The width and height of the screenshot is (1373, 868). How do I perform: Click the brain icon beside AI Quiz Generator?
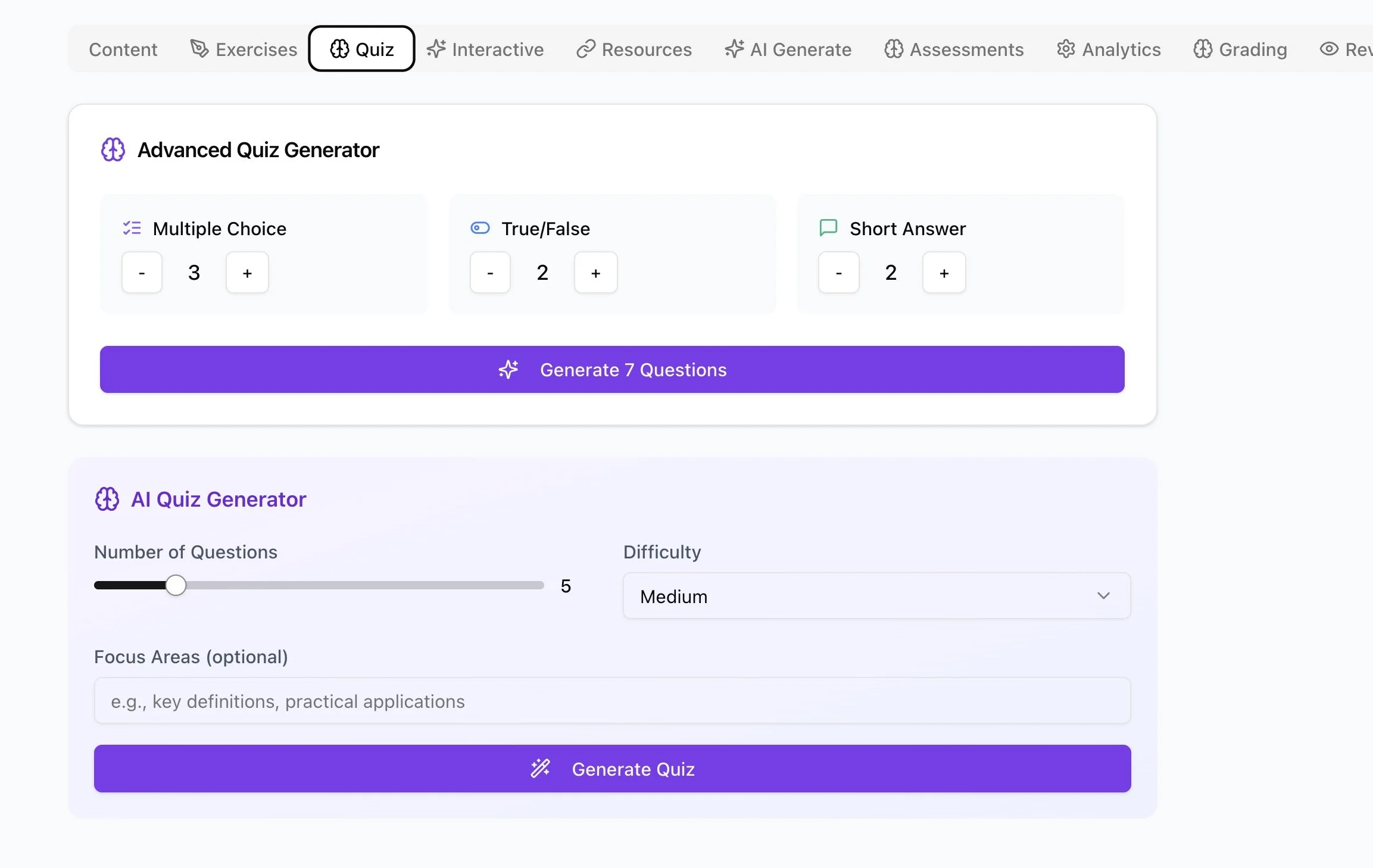(x=107, y=499)
